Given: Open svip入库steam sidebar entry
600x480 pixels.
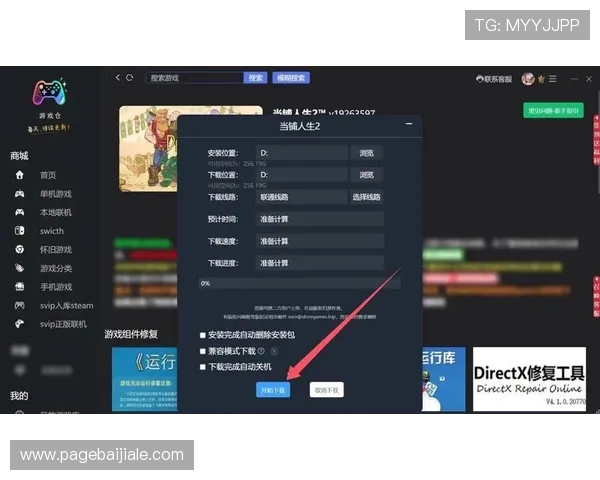Looking at the screenshot, I should (x=67, y=305).
